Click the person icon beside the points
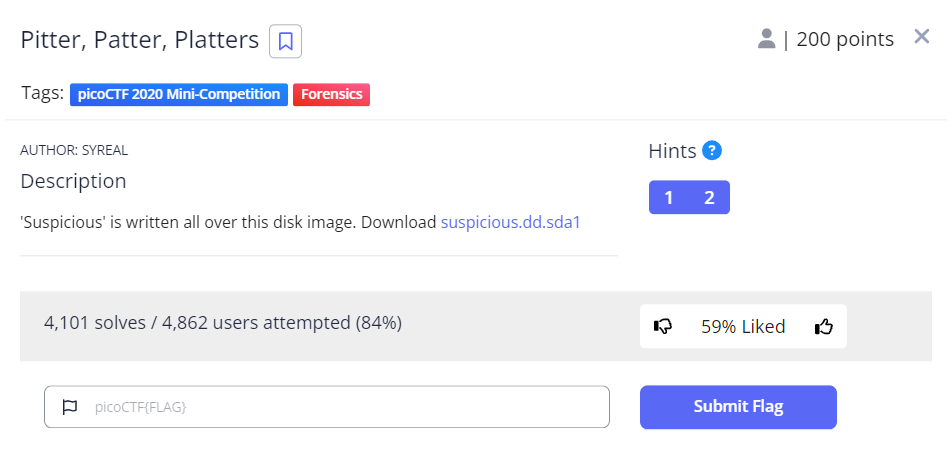 click(x=767, y=39)
